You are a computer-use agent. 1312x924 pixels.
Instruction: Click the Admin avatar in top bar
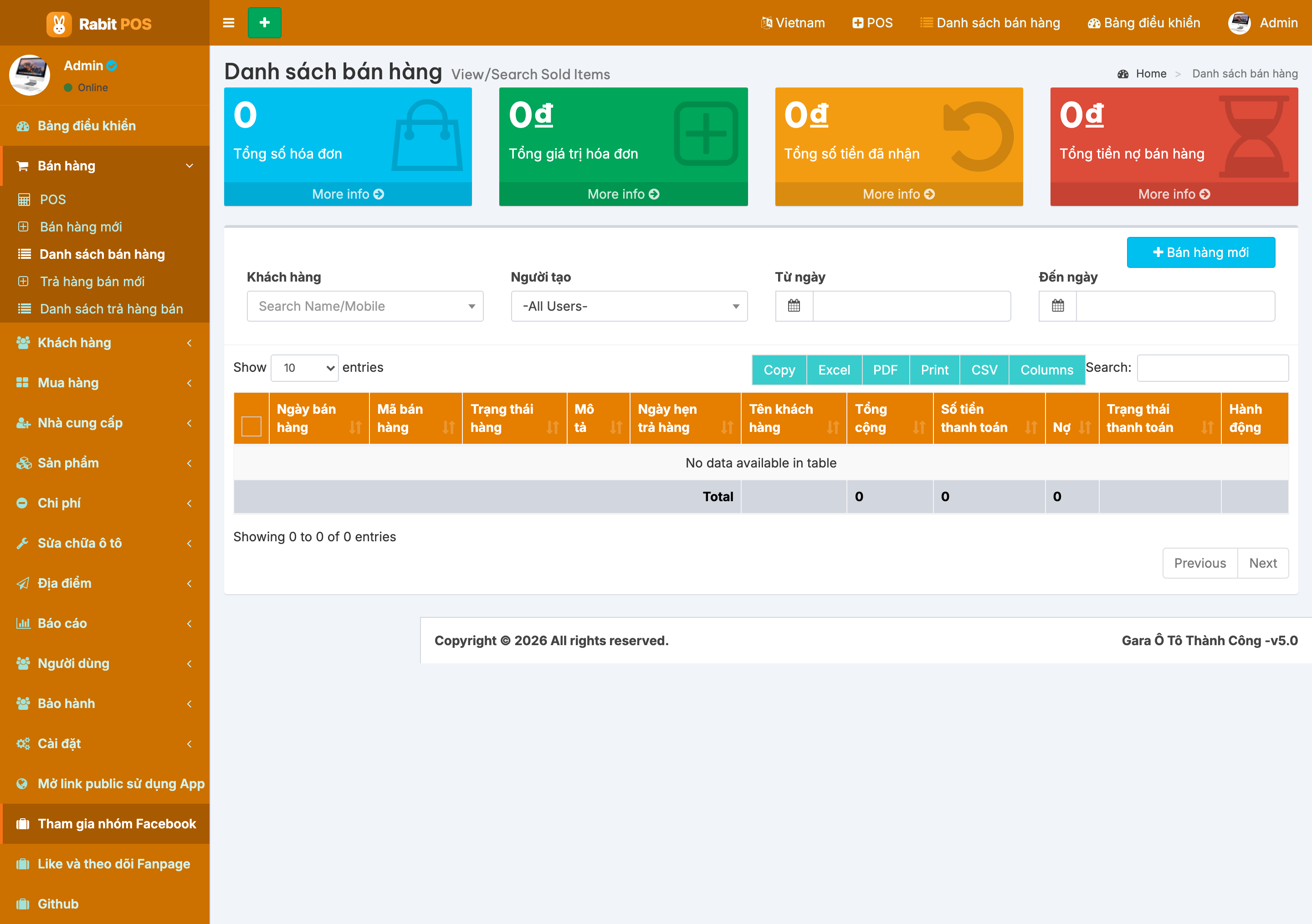[1240, 23]
